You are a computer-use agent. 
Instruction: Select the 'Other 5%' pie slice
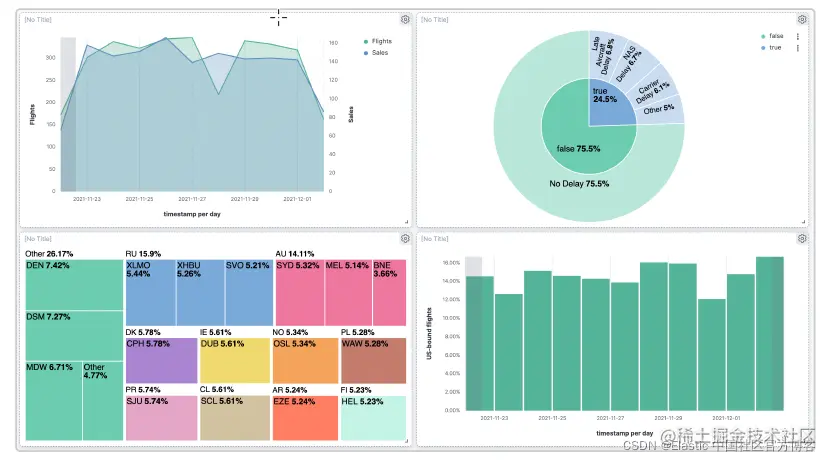pyautogui.click(x=659, y=110)
